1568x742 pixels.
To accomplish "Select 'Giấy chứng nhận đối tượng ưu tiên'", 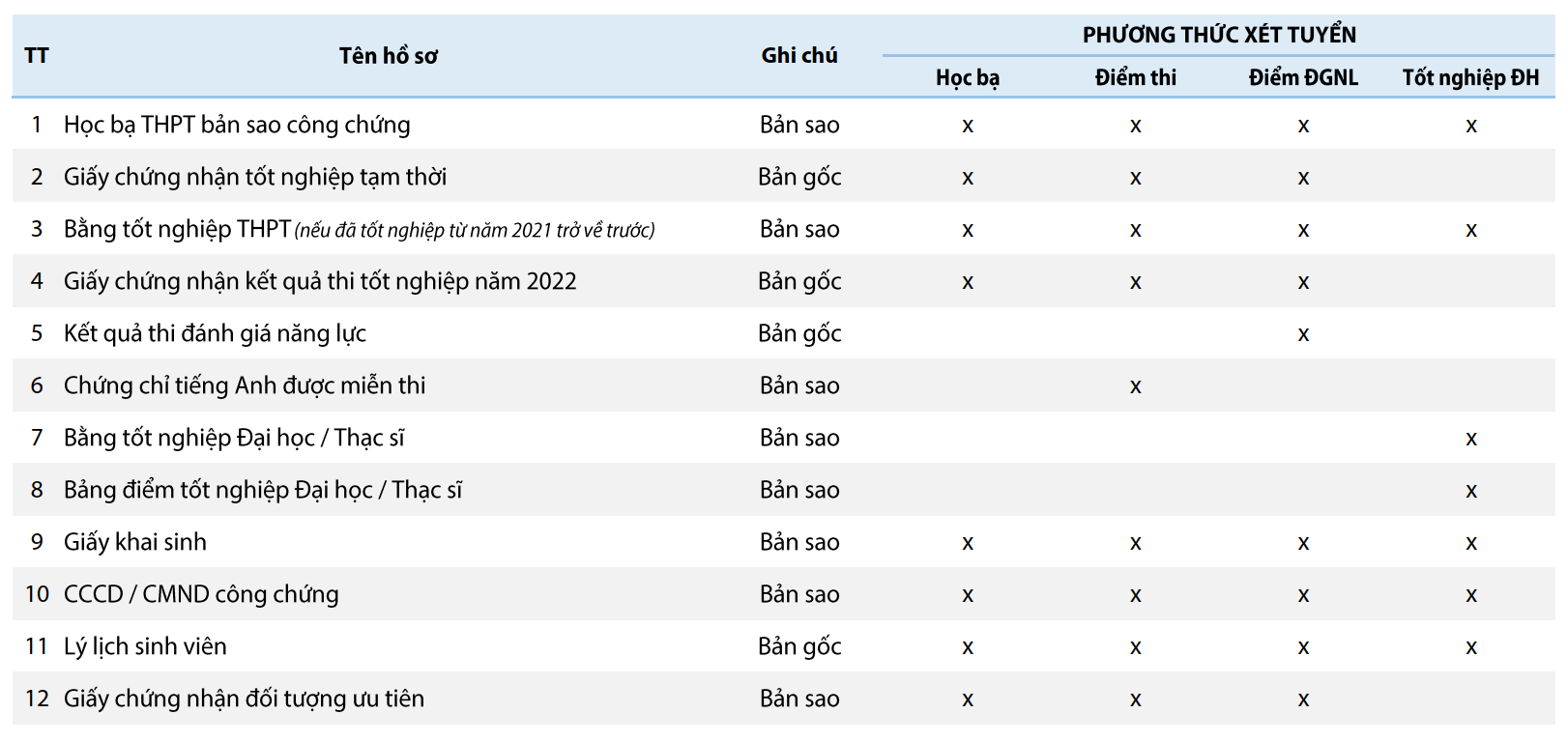I will point(244,699).
